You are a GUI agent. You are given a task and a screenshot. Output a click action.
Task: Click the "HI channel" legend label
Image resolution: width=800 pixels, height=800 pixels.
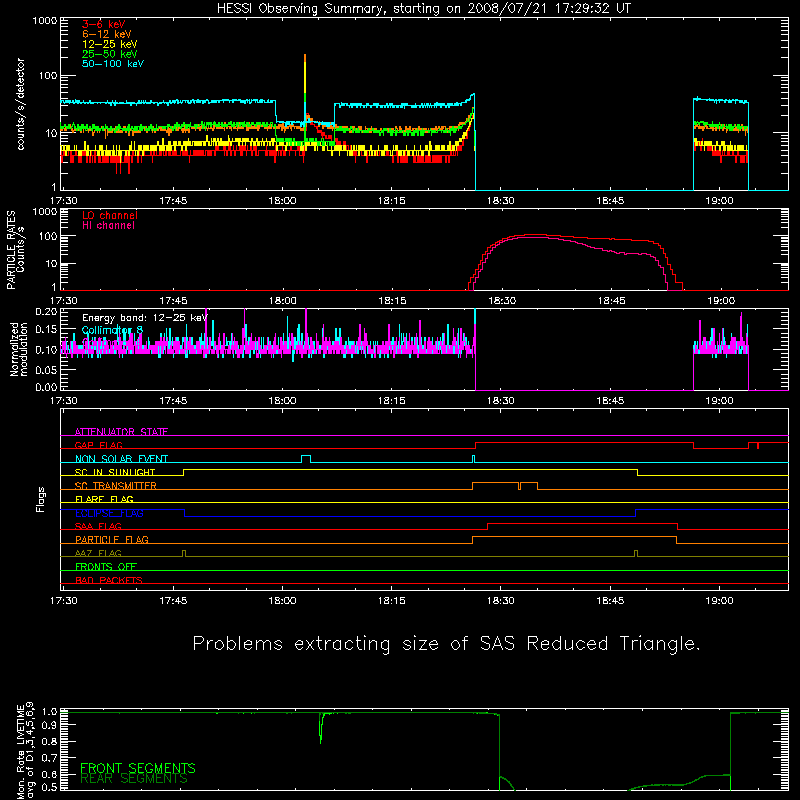tap(109, 226)
